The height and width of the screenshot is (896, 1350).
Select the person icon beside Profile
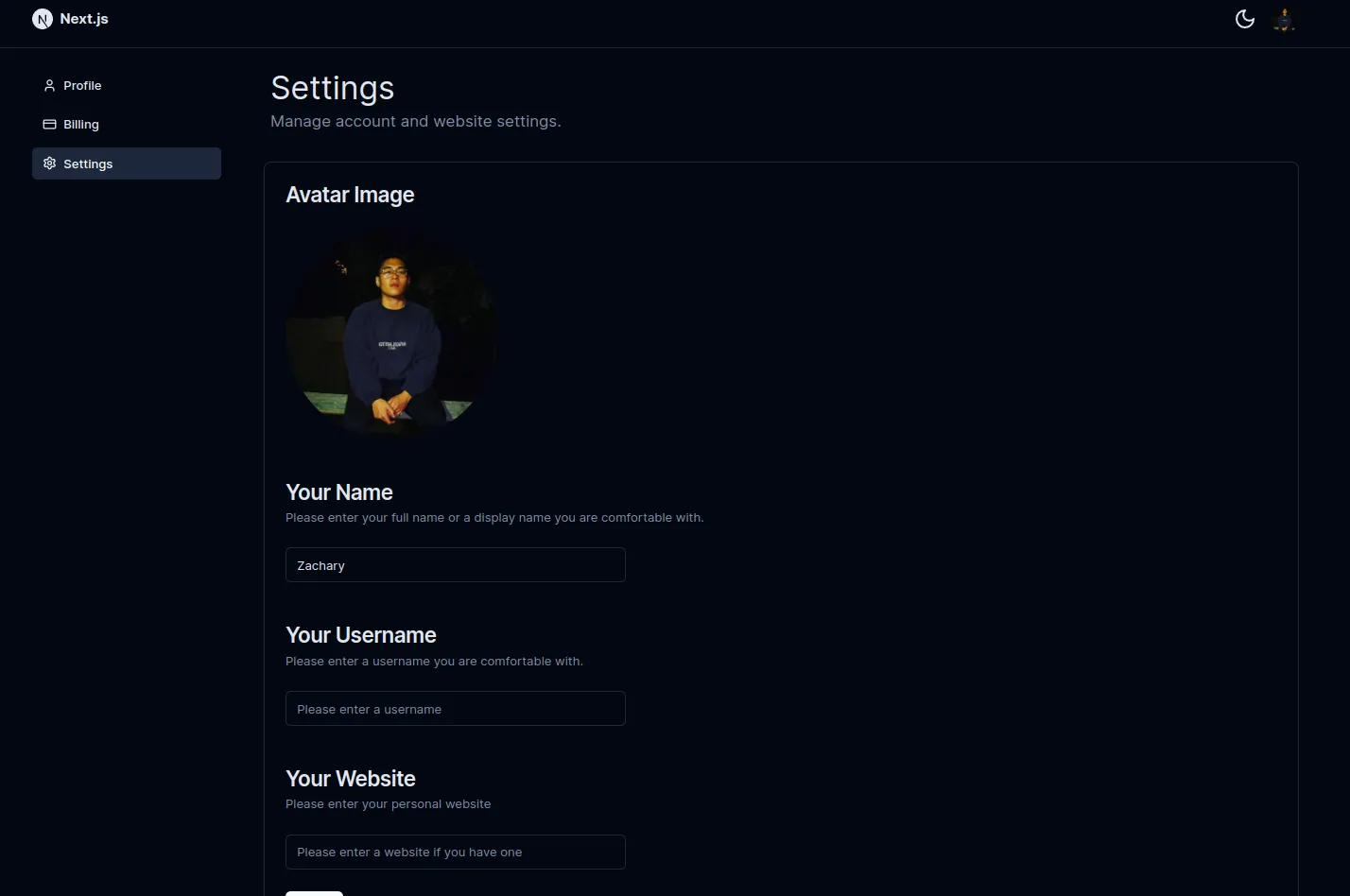coord(49,85)
